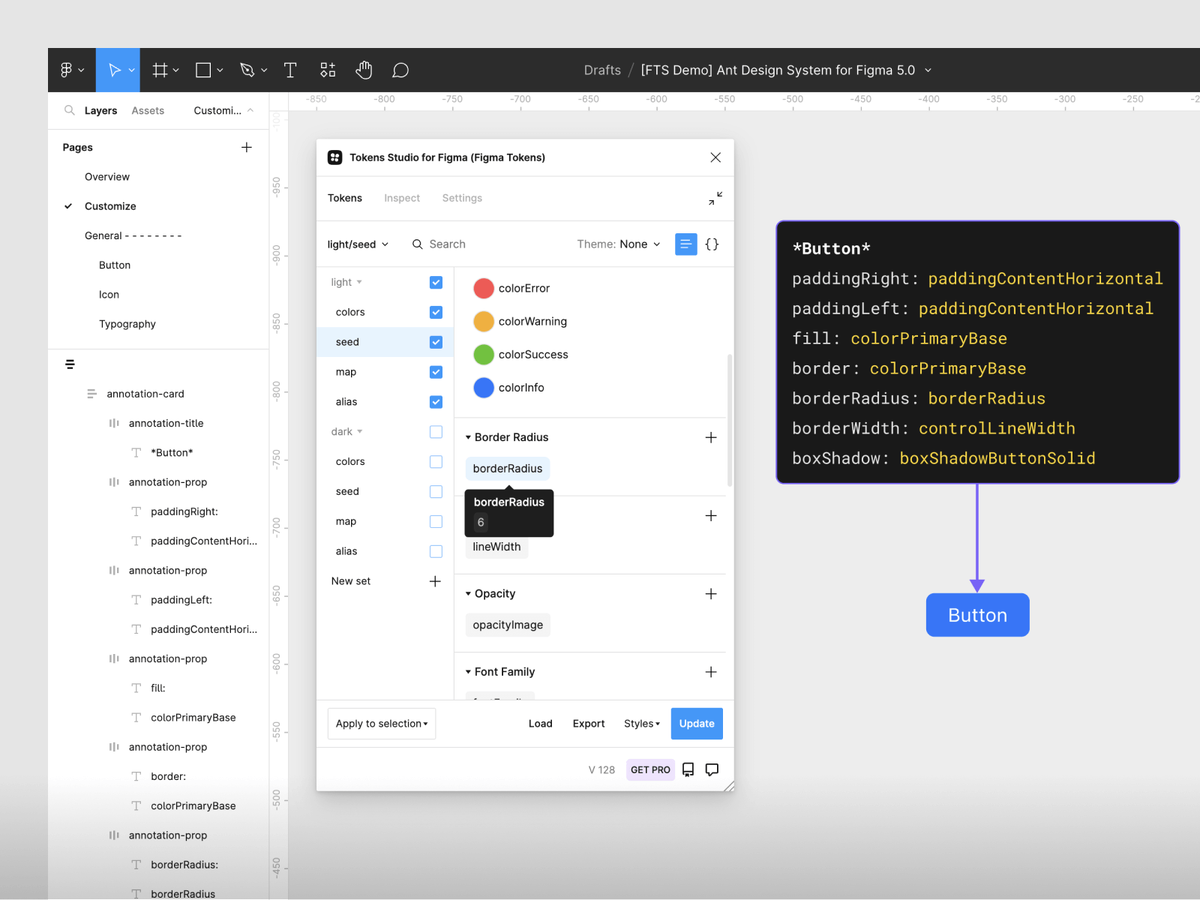
Task: Uncheck the light seed set checkbox
Action: point(436,342)
